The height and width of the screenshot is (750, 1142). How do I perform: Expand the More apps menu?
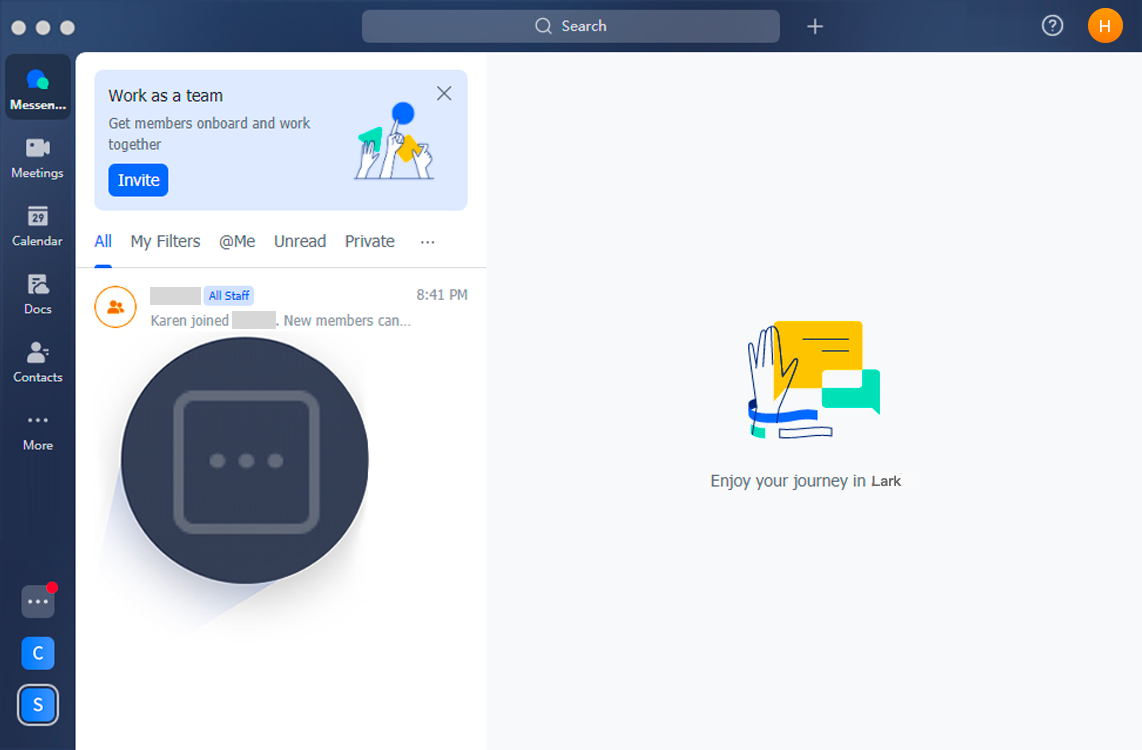38,430
